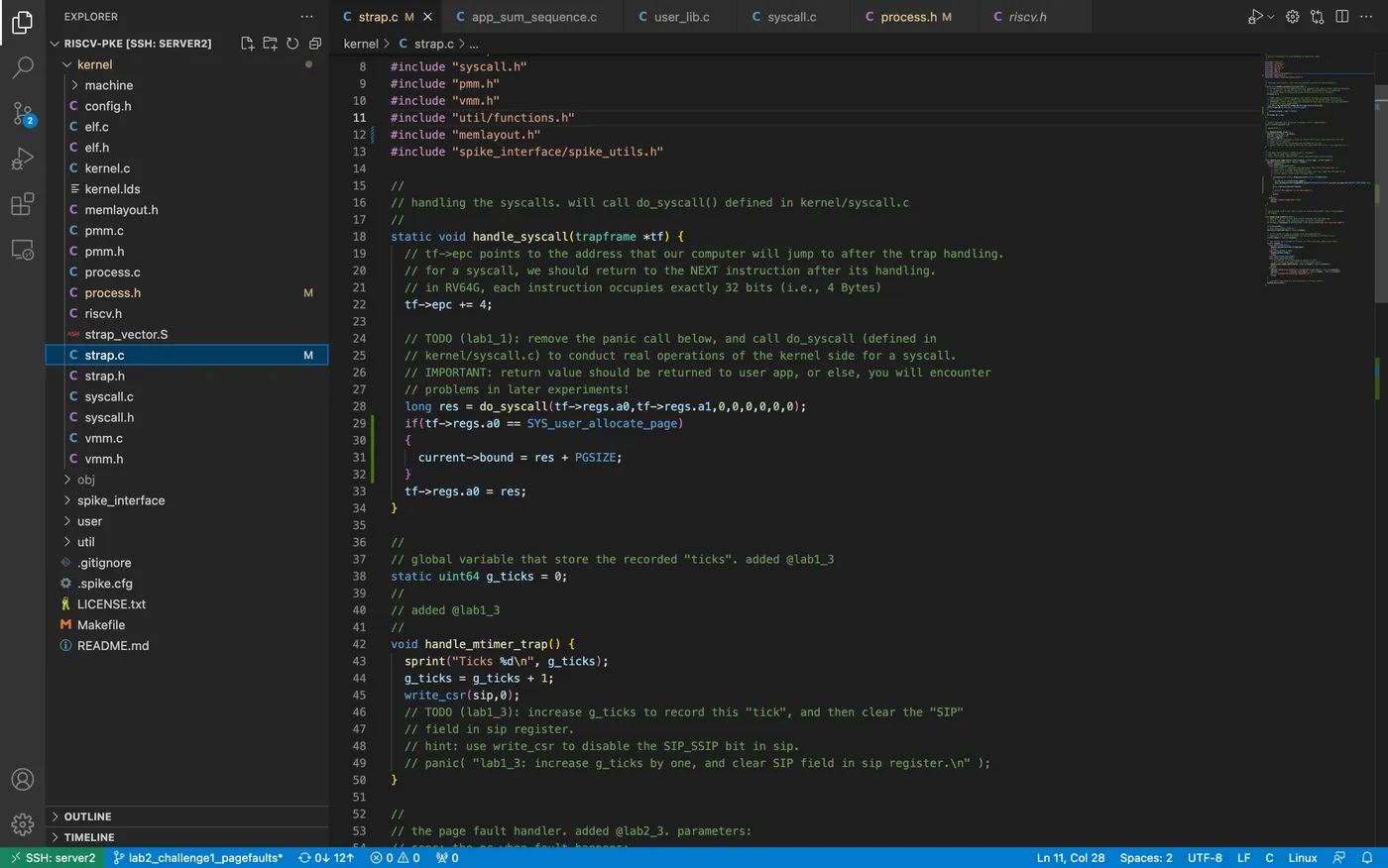1388x868 pixels.
Task: Open the Accounts menu icon
Action: pos(22,780)
